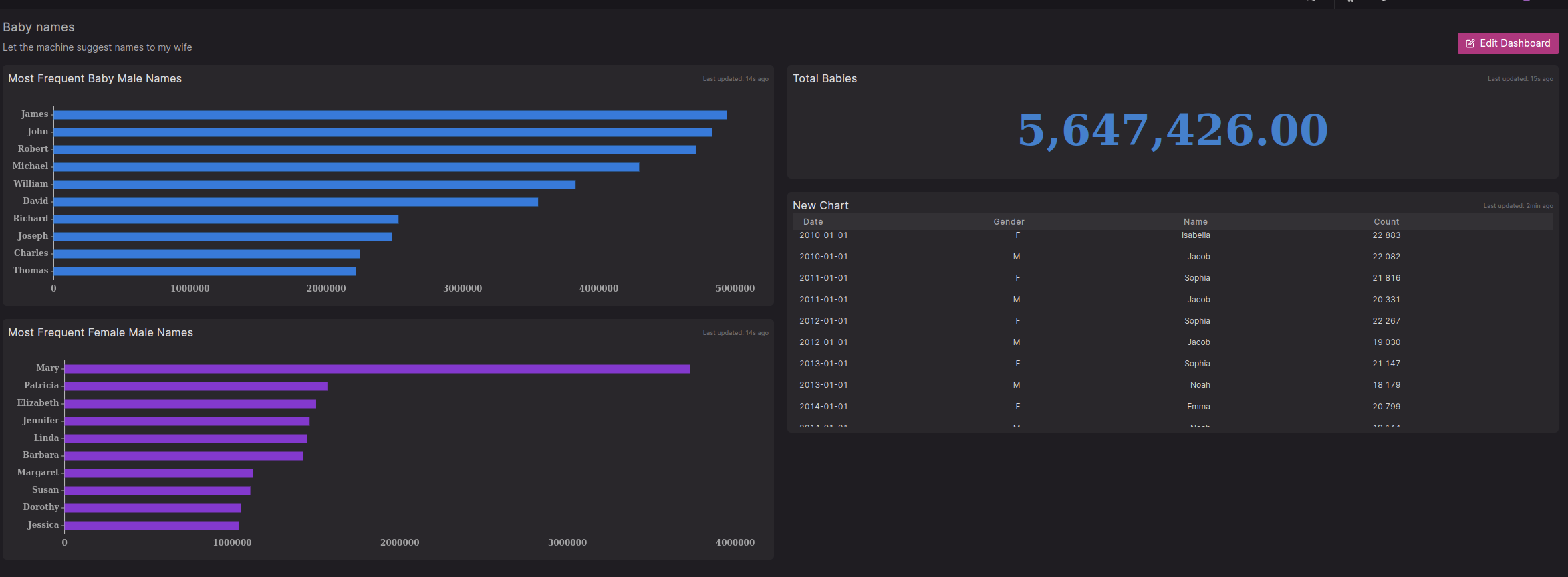Click the blue bar for Thomas

(x=205, y=271)
